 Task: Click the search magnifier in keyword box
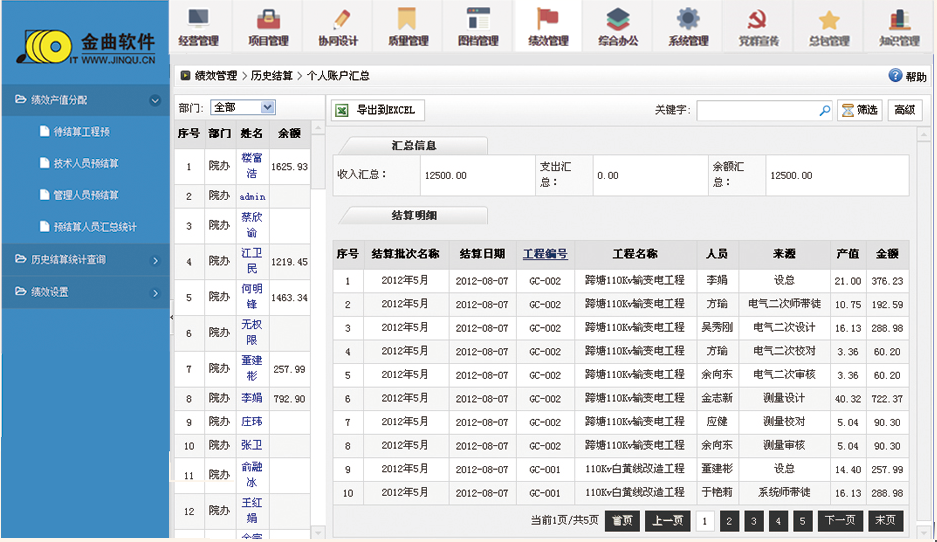[x=824, y=110]
